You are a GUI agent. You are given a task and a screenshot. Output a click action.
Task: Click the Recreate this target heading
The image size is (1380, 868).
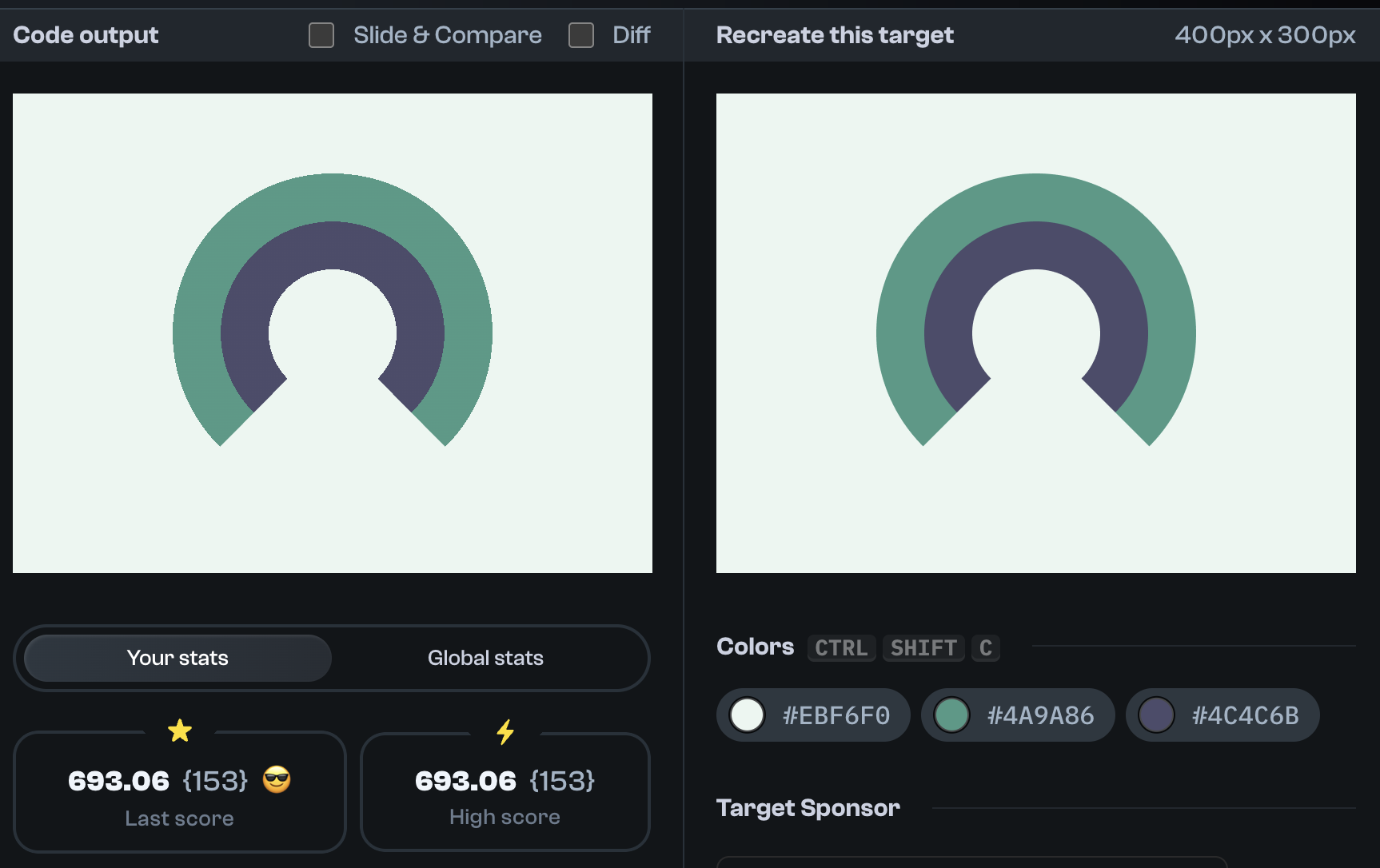(x=835, y=35)
